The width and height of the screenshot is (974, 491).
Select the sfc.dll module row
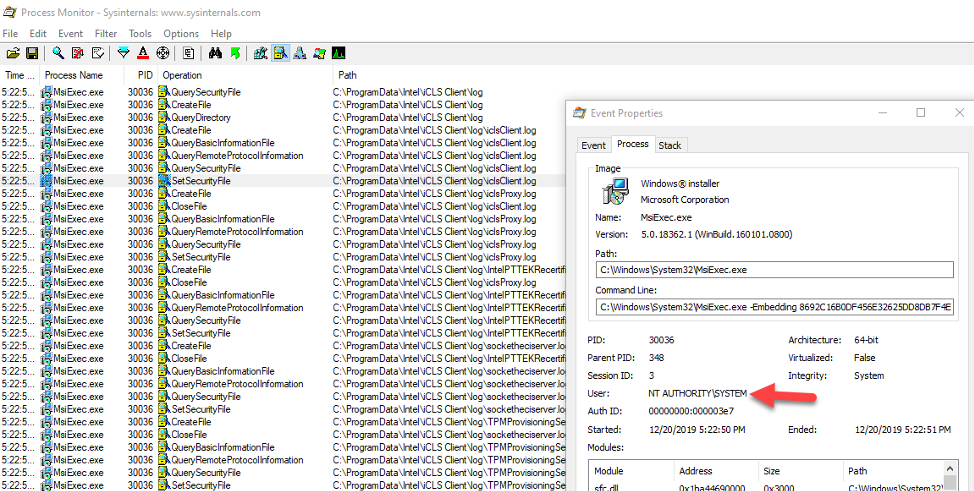765,487
